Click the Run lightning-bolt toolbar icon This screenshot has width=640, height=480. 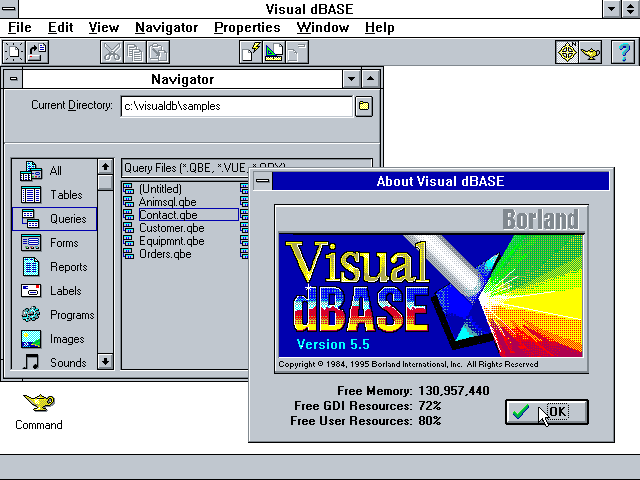point(251,52)
